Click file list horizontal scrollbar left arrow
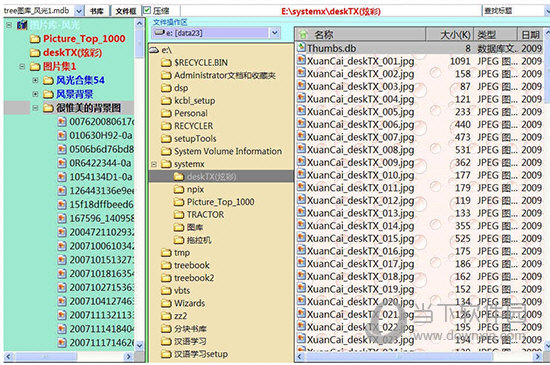 299,357
